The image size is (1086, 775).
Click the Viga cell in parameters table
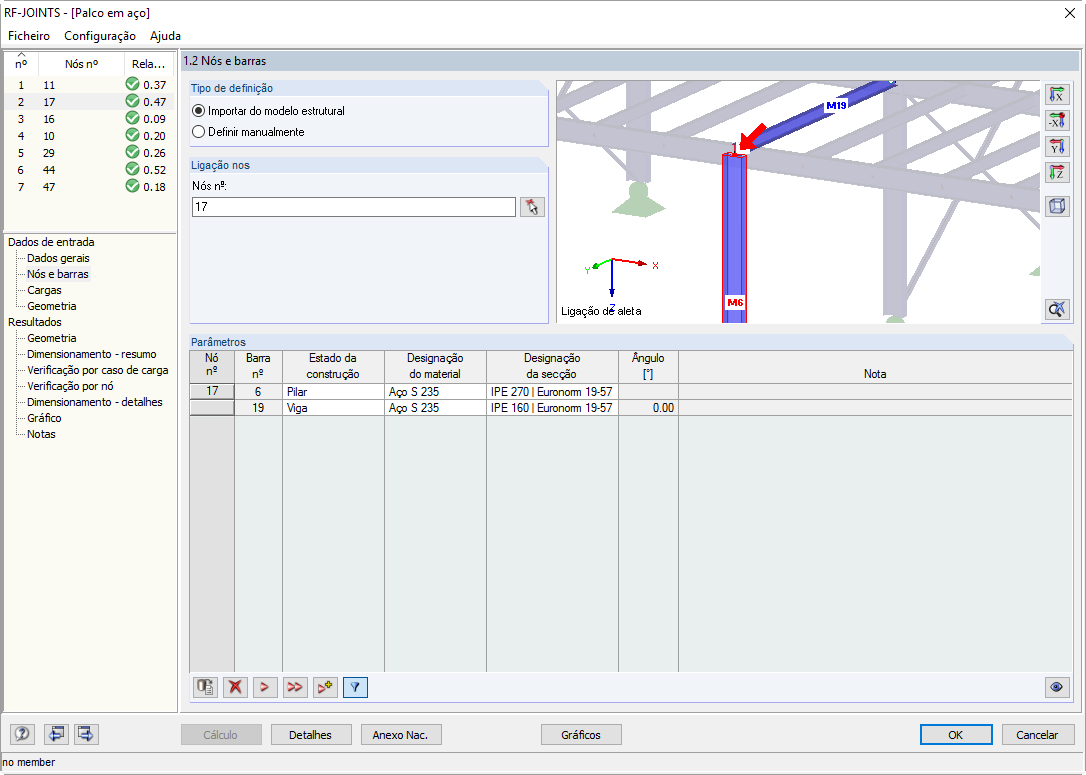[x=333, y=408]
